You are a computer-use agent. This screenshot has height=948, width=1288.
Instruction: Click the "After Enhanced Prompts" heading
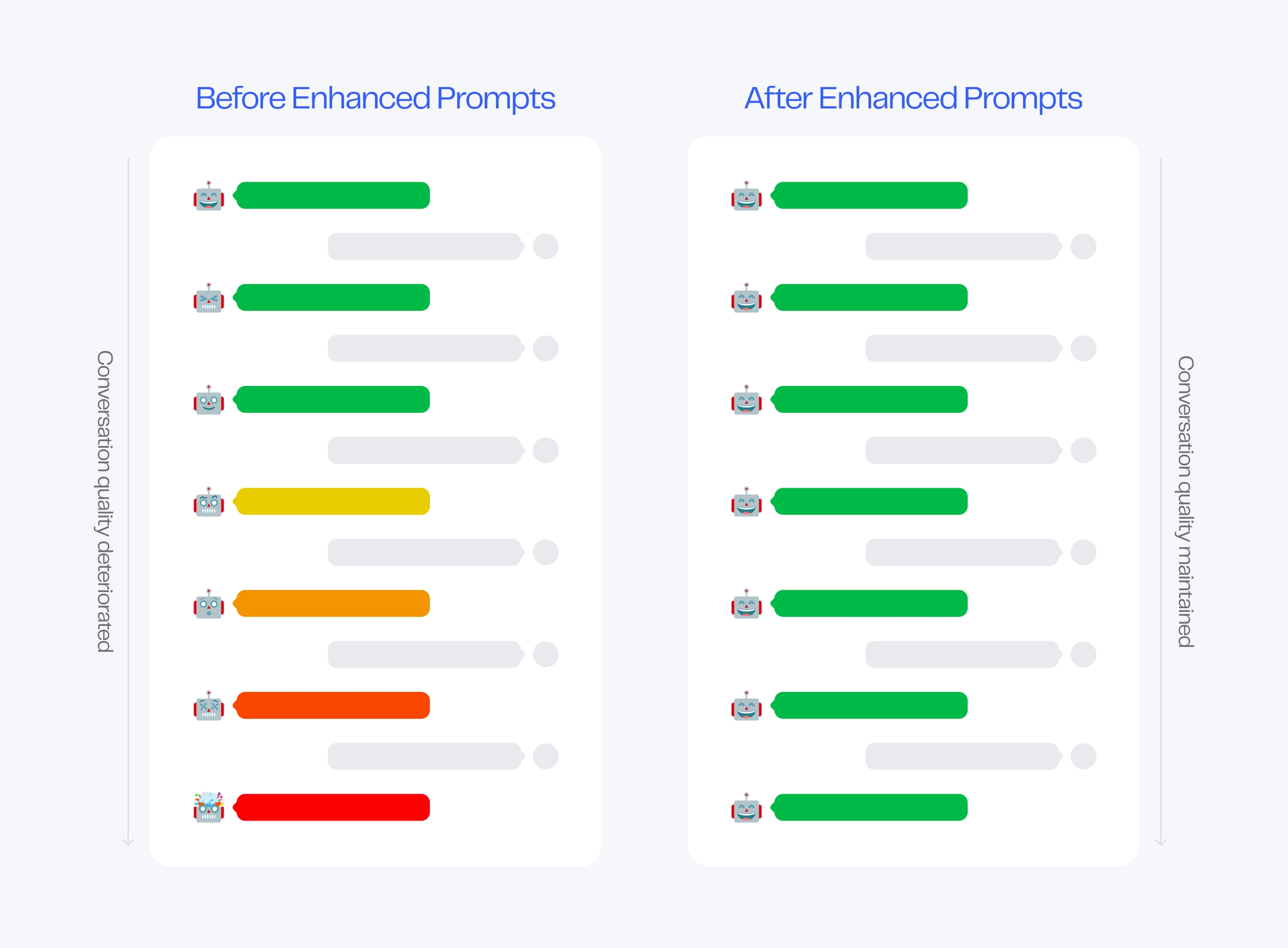tap(913, 98)
